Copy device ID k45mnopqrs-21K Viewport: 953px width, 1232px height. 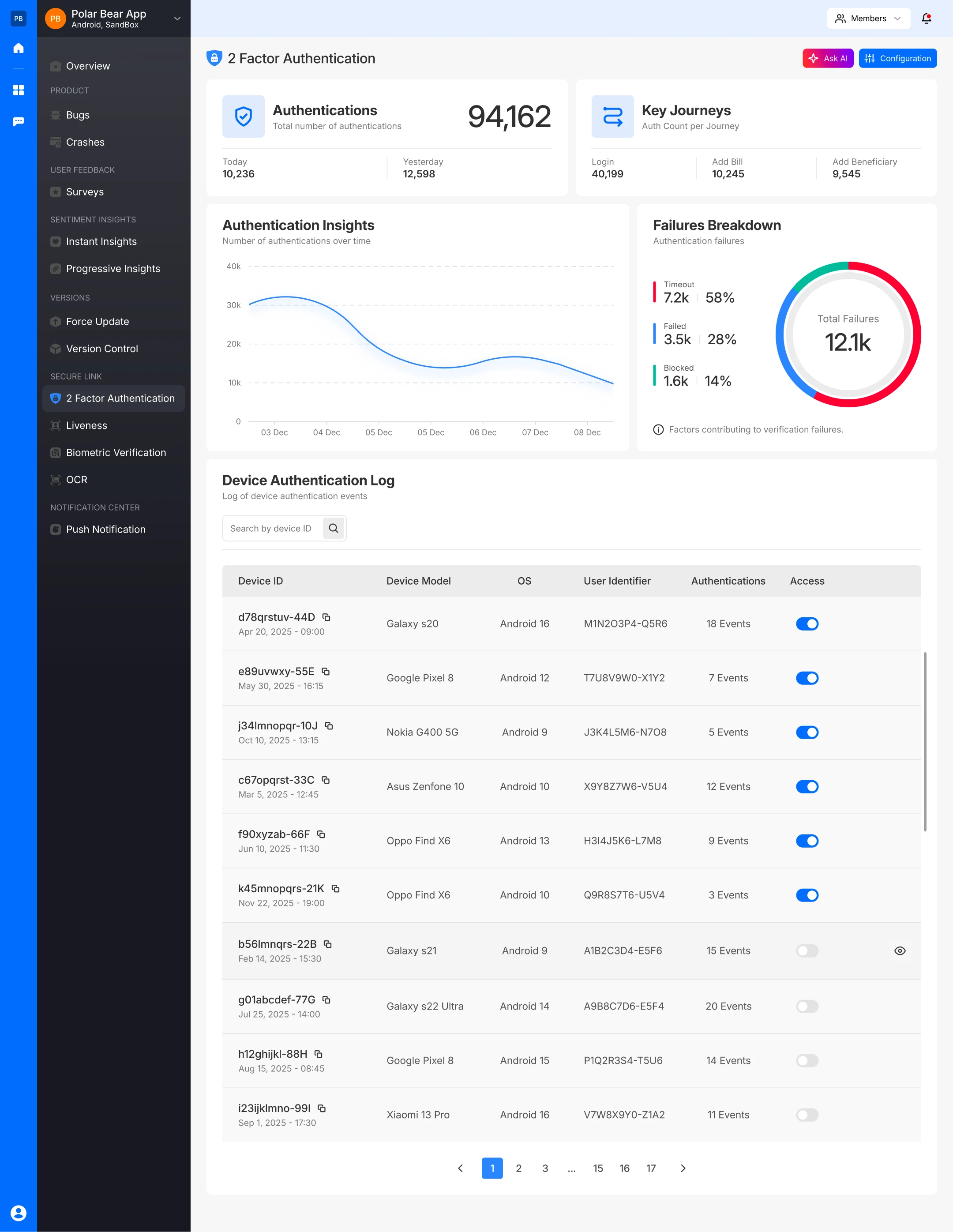(335, 888)
